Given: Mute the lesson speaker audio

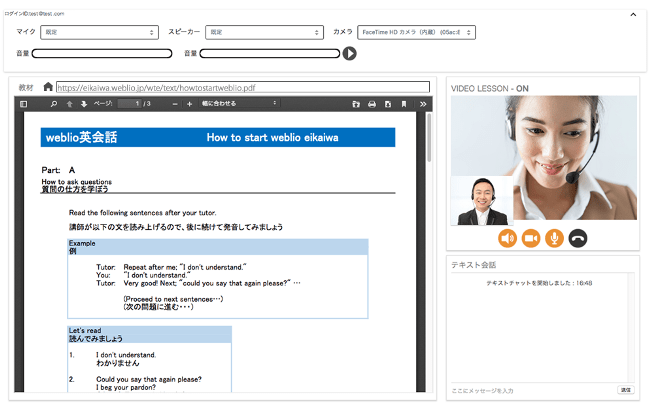Looking at the screenshot, I should [x=507, y=238].
